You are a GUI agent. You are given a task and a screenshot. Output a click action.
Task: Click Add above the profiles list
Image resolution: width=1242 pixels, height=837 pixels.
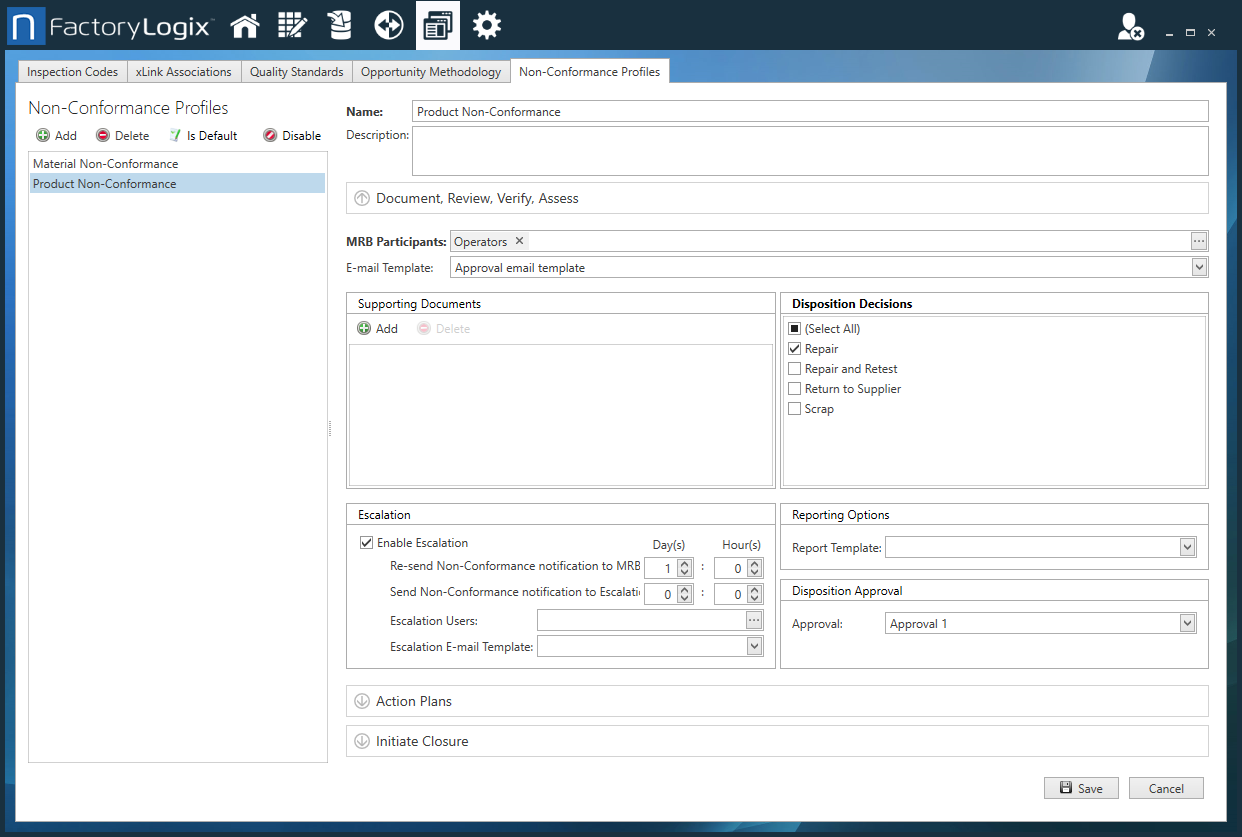(x=56, y=135)
